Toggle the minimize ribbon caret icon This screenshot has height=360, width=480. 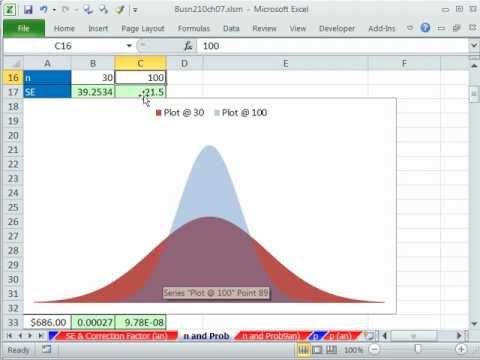tap(410, 28)
